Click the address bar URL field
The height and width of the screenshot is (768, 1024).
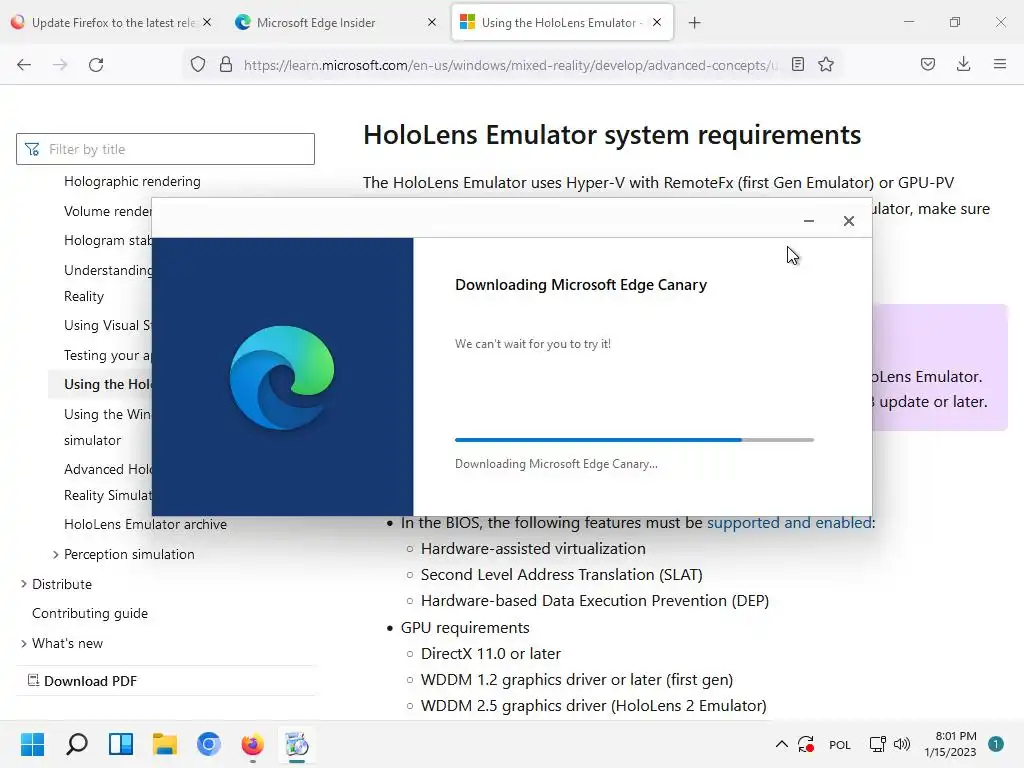[x=511, y=65]
